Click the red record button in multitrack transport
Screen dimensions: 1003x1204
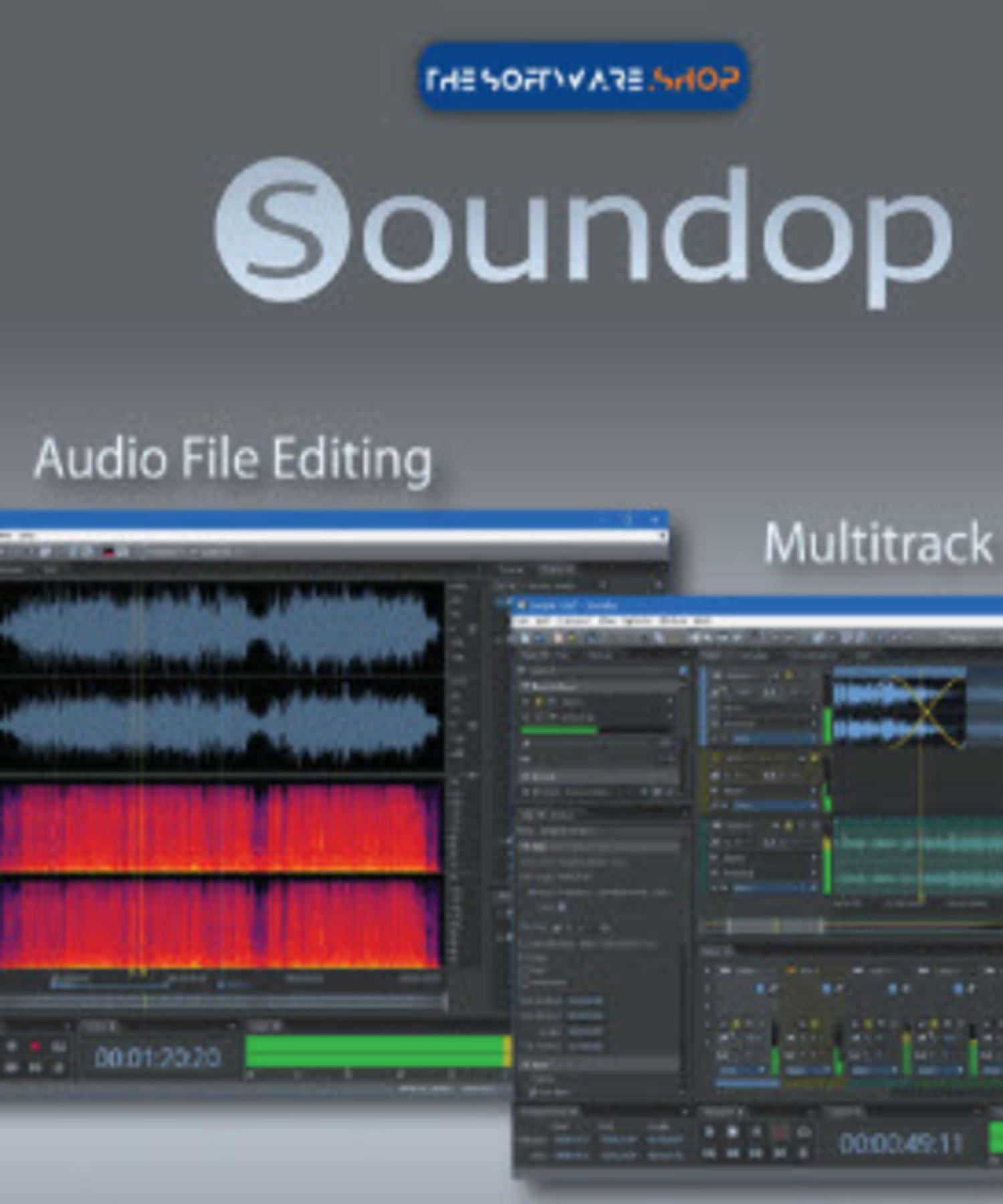click(x=780, y=1132)
